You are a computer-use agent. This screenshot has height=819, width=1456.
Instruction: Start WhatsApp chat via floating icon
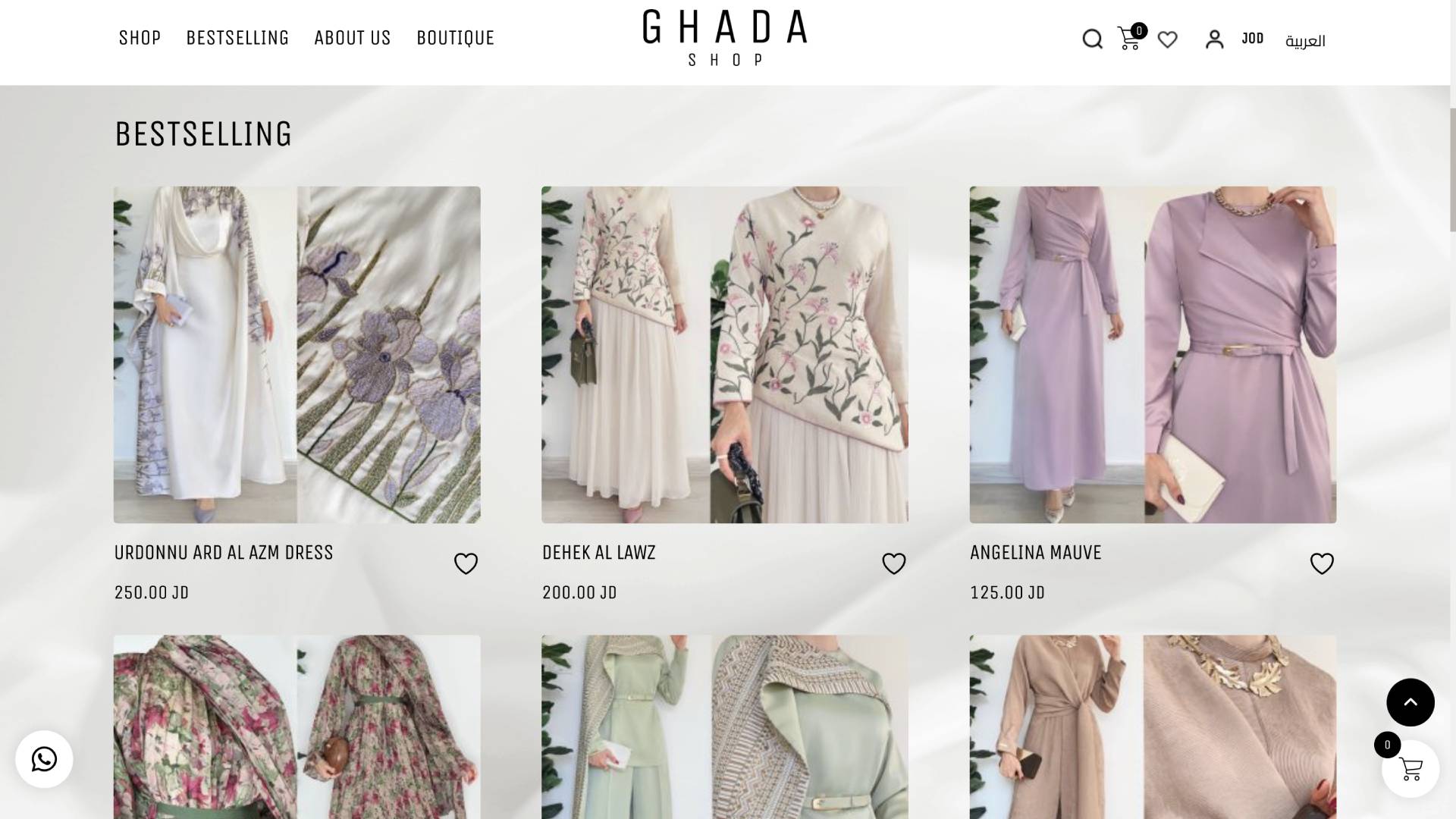click(44, 759)
